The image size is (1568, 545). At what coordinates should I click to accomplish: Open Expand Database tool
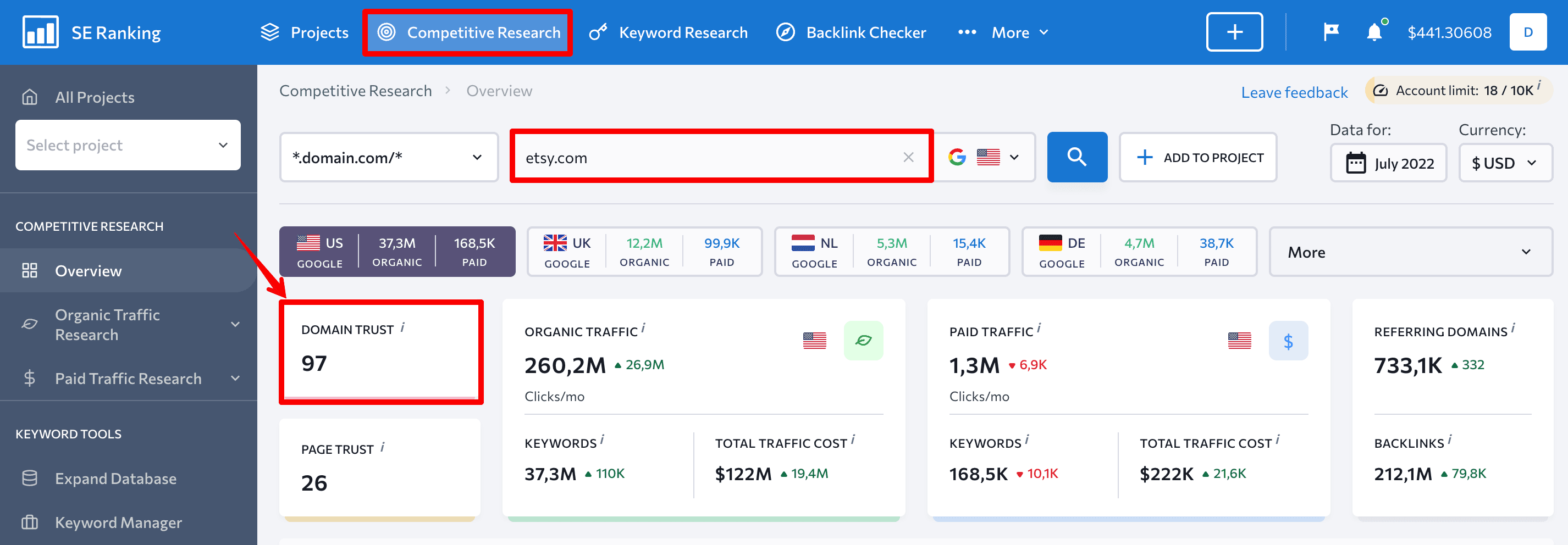click(x=115, y=479)
